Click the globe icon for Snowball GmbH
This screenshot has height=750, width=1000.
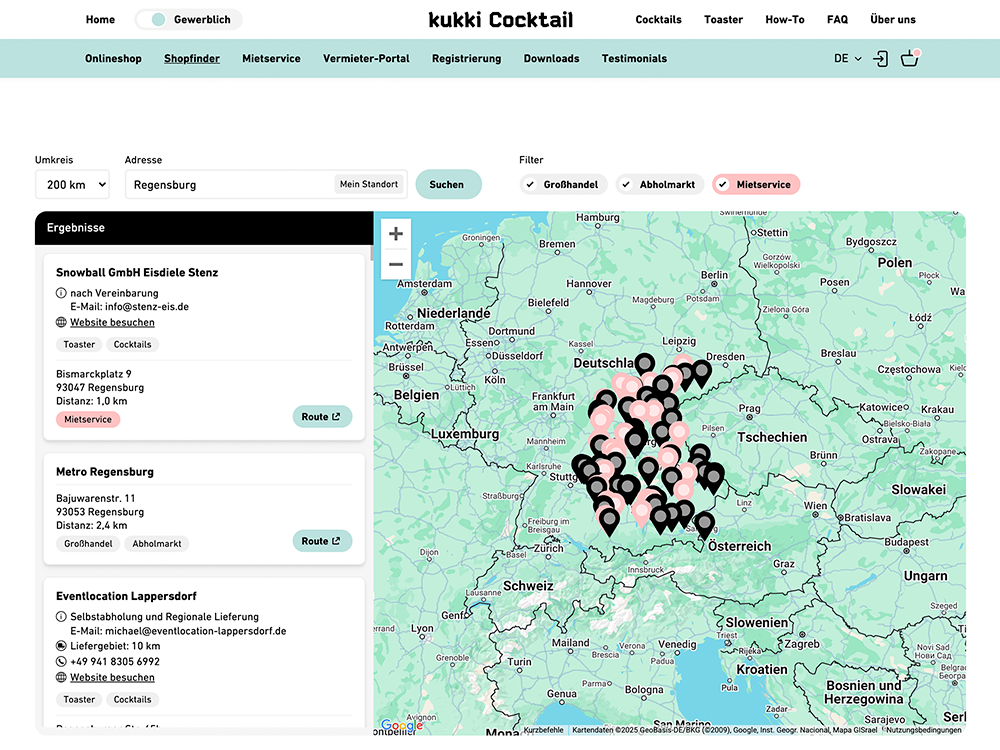pos(62,323)
